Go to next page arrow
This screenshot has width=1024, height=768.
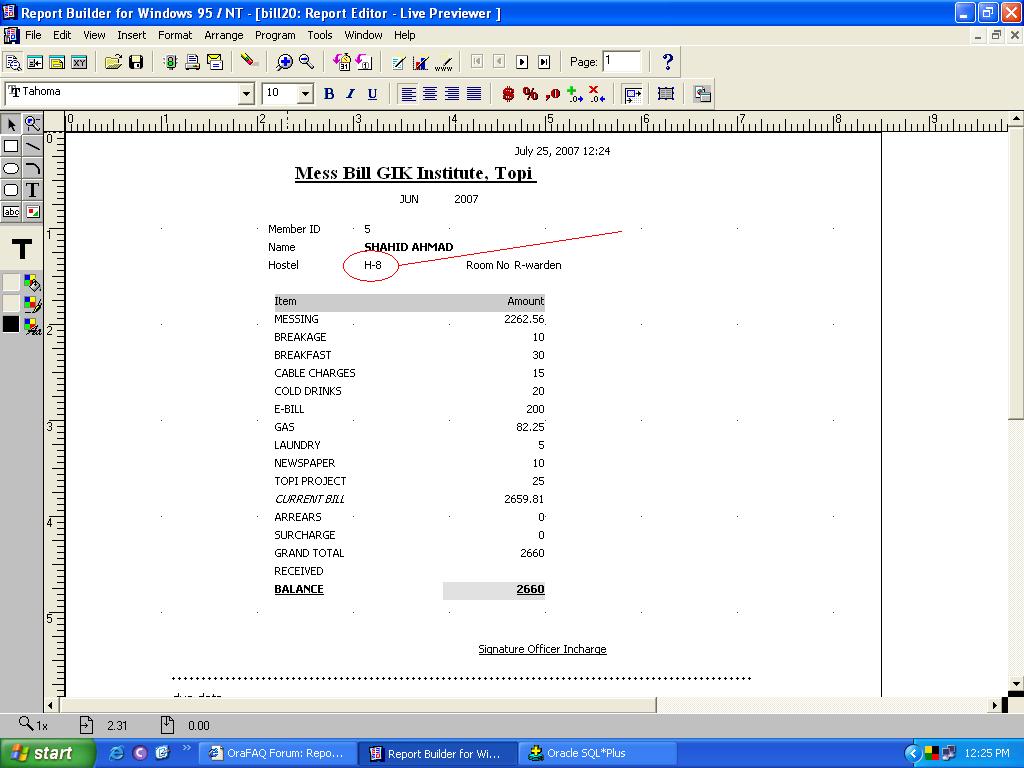(522, 62)
